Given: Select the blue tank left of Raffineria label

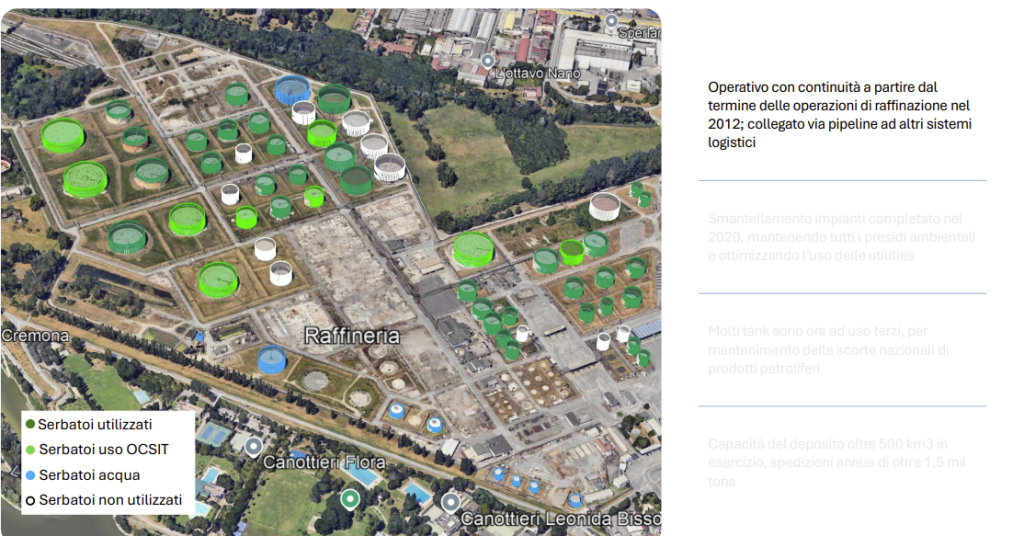Looking at the screenshot, I should [272, 359].
